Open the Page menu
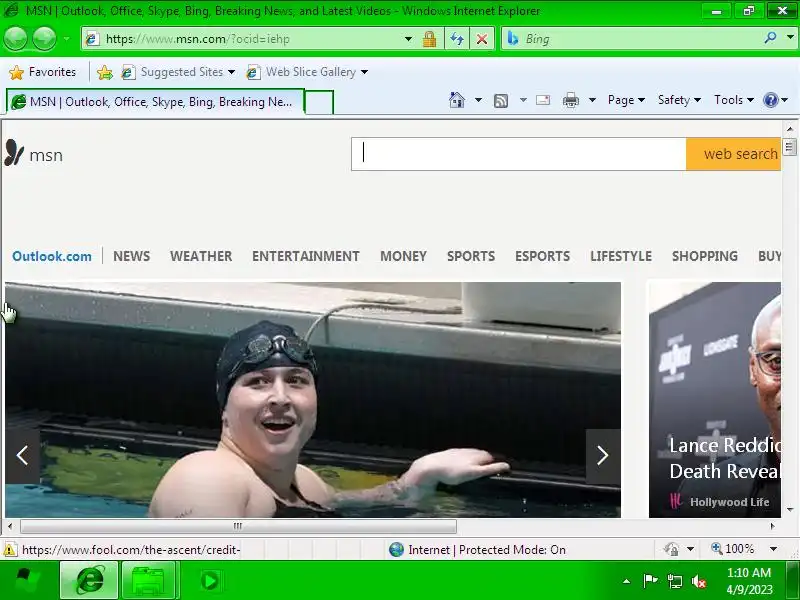 click(x=626, y=100)
